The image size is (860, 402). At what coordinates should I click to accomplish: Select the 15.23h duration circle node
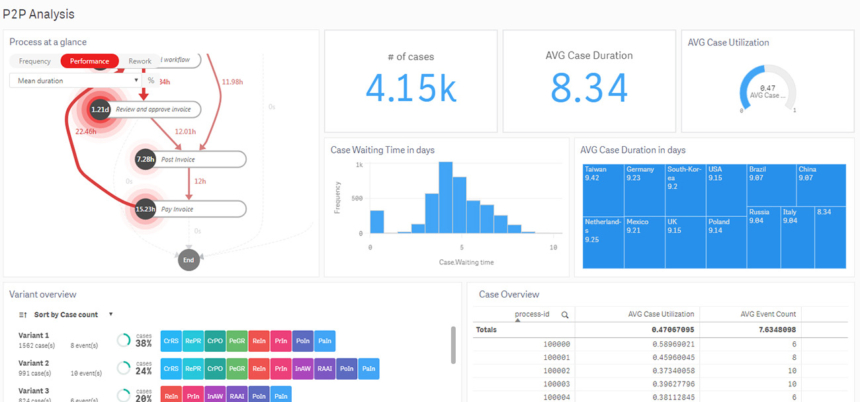click(145, 209)
